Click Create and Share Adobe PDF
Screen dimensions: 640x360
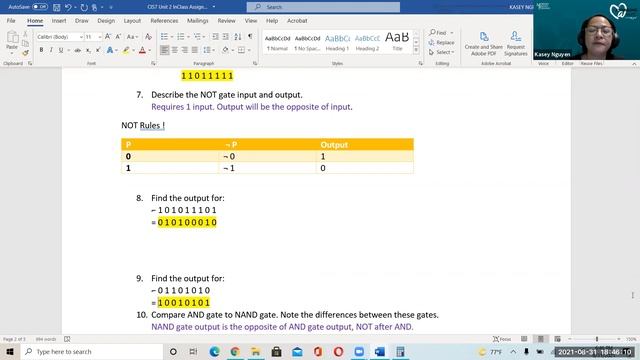pyautogui.click(x=484, y=44)
